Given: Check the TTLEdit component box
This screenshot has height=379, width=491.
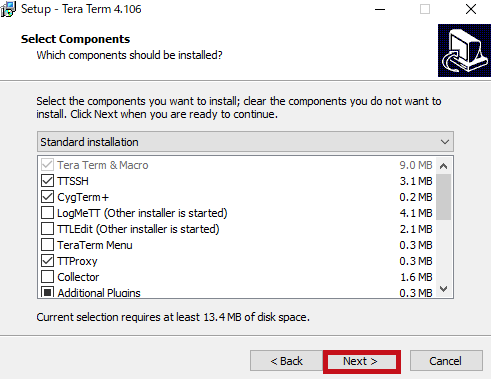Looking at the screenshot, I should coord(47,229).
